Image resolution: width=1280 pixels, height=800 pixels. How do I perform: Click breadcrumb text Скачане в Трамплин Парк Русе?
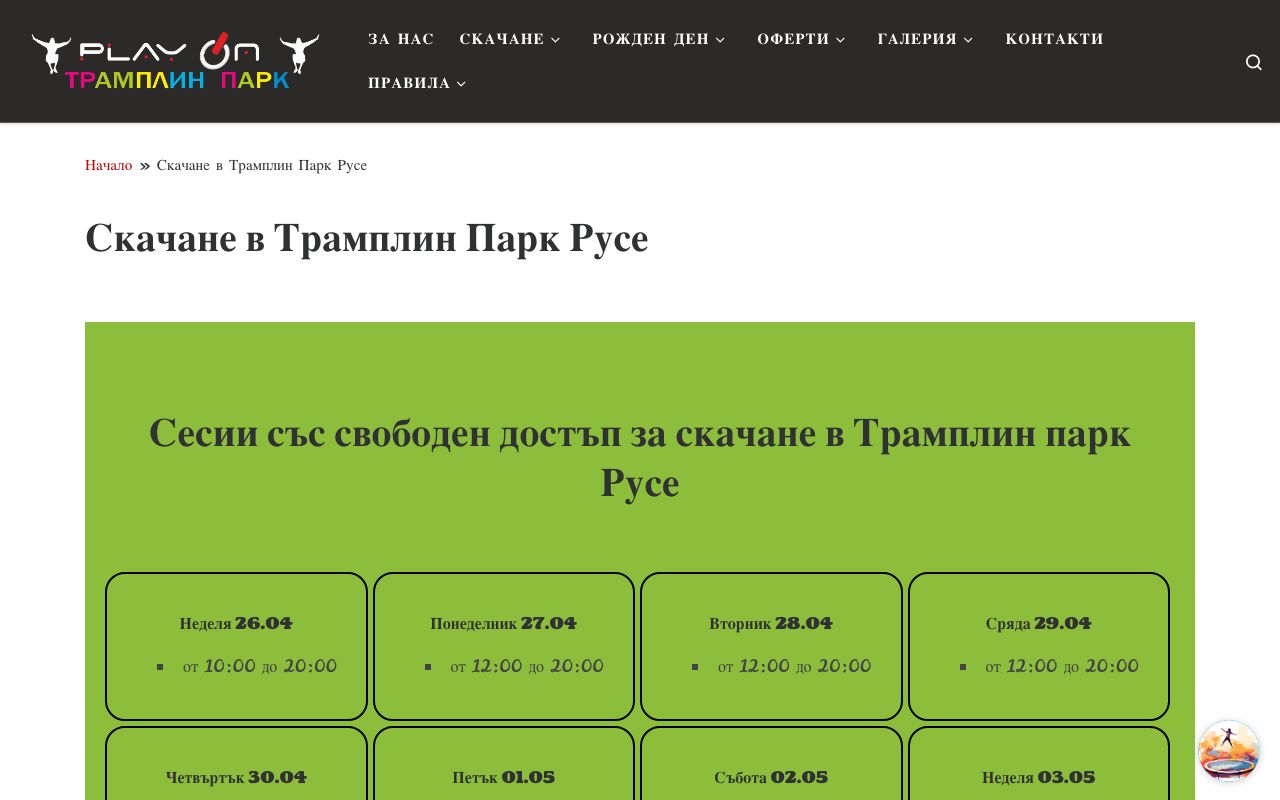click(x=262, y=165)
